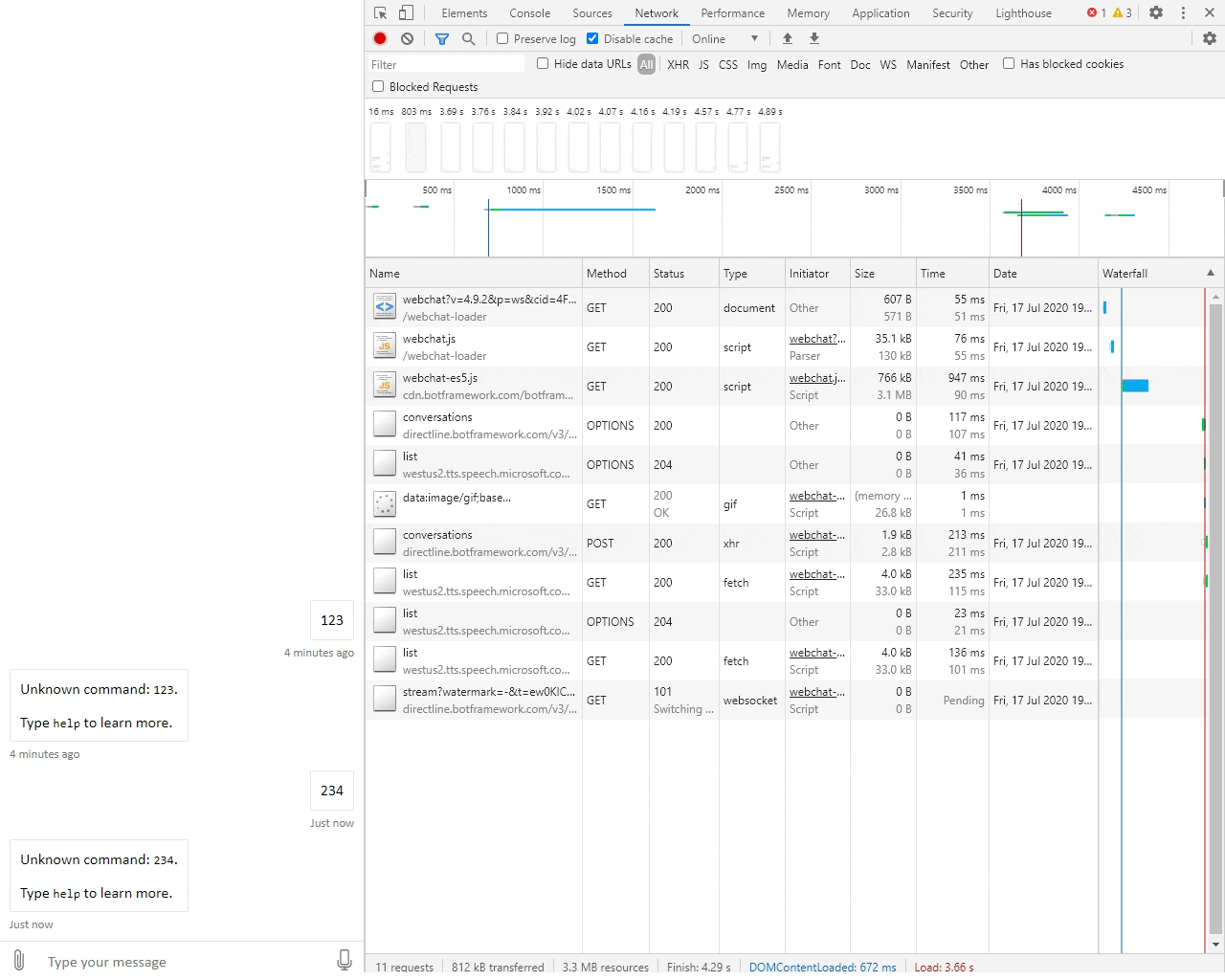Image resolution: width=1225 pixels, height=980 pixels.
Task: Open the DOMContentLoaded timing link
Action: click(x=822, y=967)
